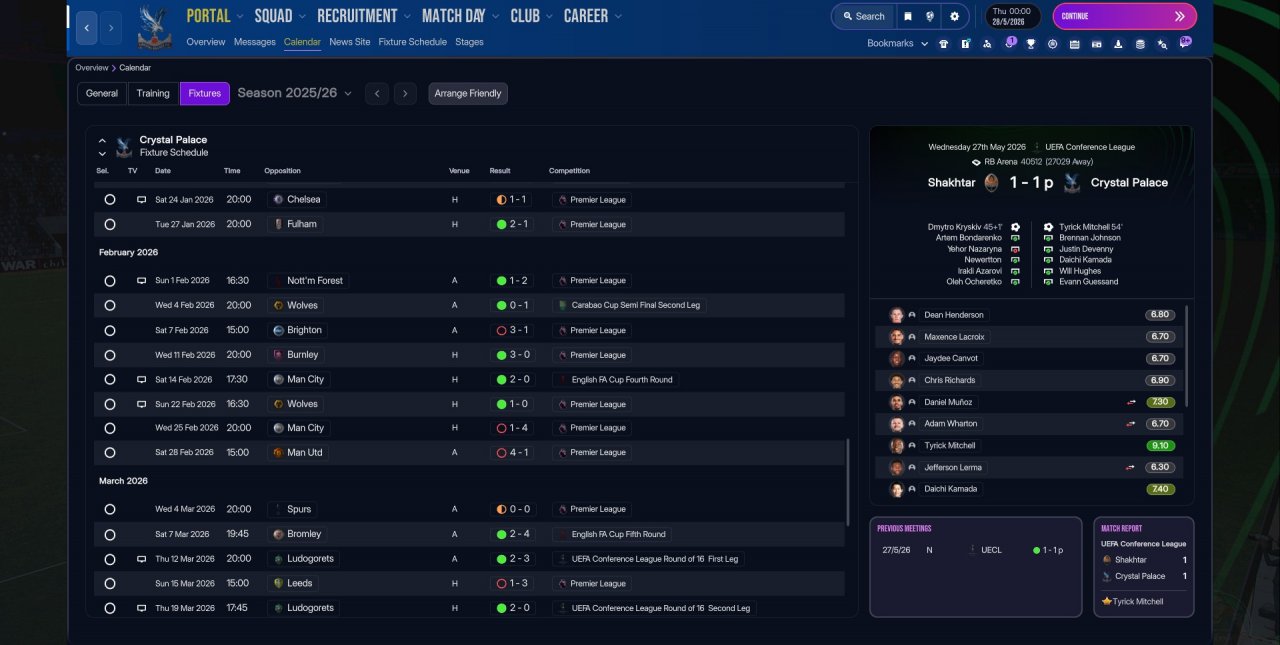Select the Brighton fixture radio button
Viewport: 1280px width, 645px height.
point(110,330)
